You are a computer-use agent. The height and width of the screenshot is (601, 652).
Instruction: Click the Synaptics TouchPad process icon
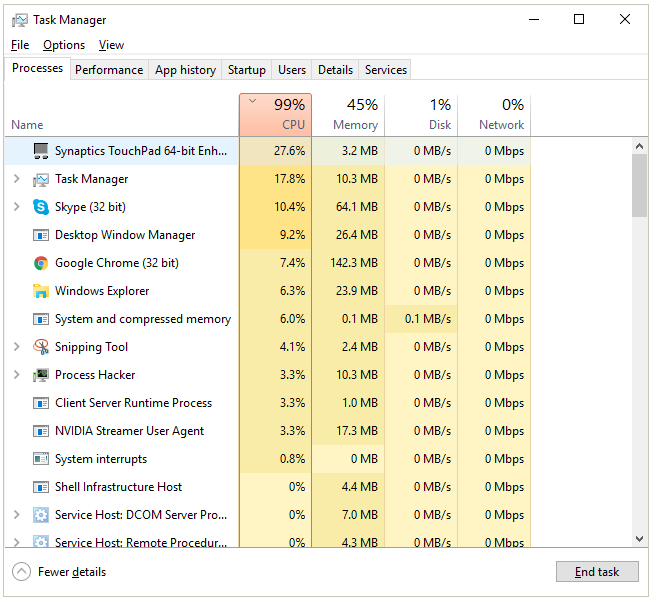point(41,151)
